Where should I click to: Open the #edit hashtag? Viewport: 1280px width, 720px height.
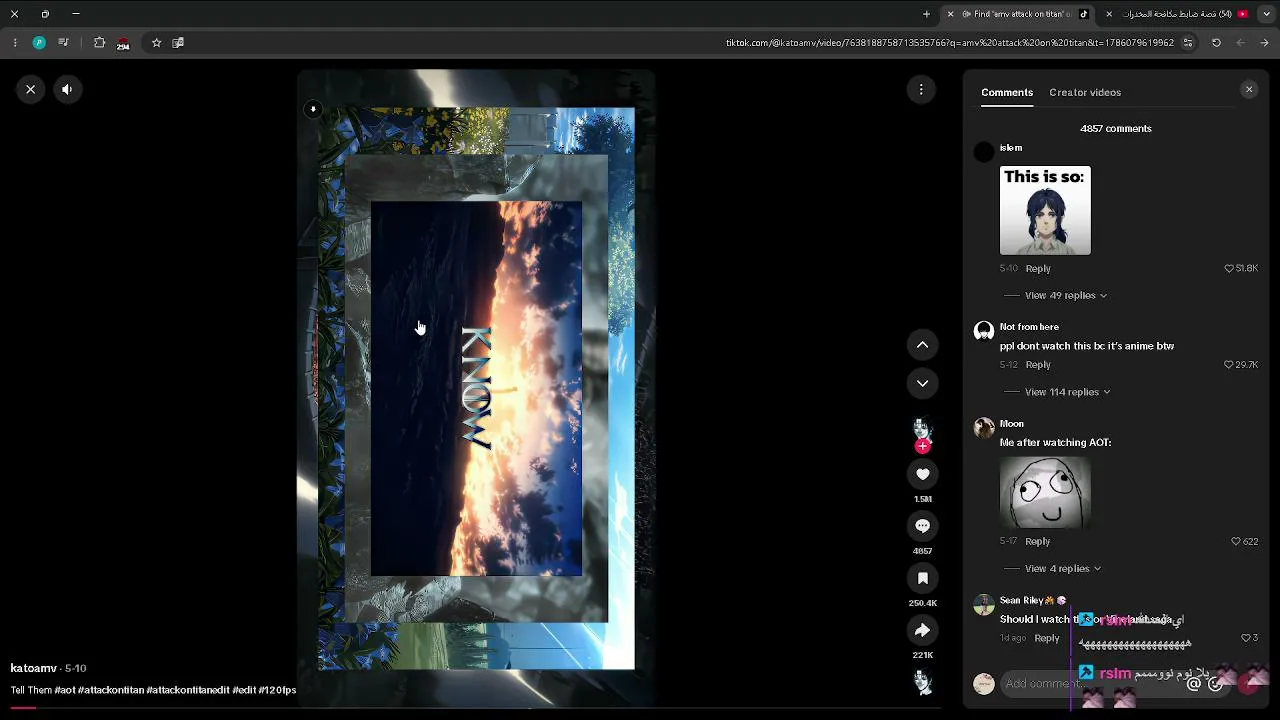pos(244,690)
